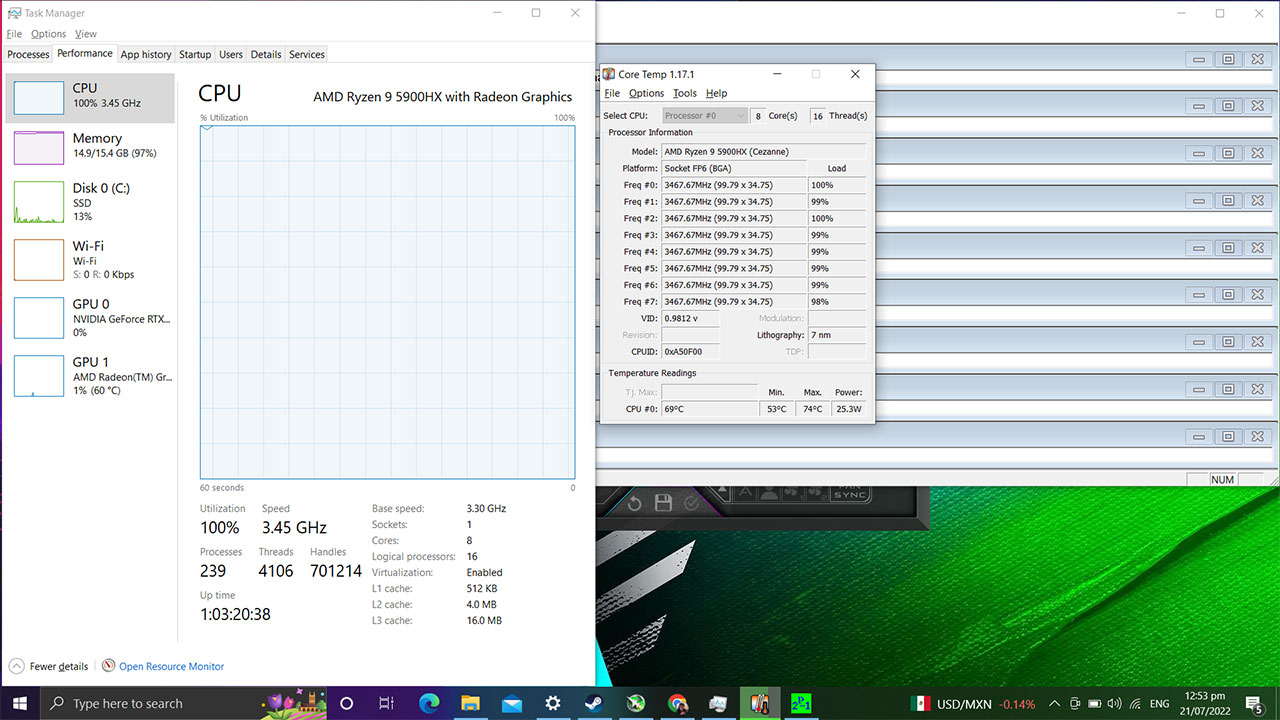Click the Cortana circle taskbar icon
This screenshot has width=1280, height=720.
[x=347, y=703]
